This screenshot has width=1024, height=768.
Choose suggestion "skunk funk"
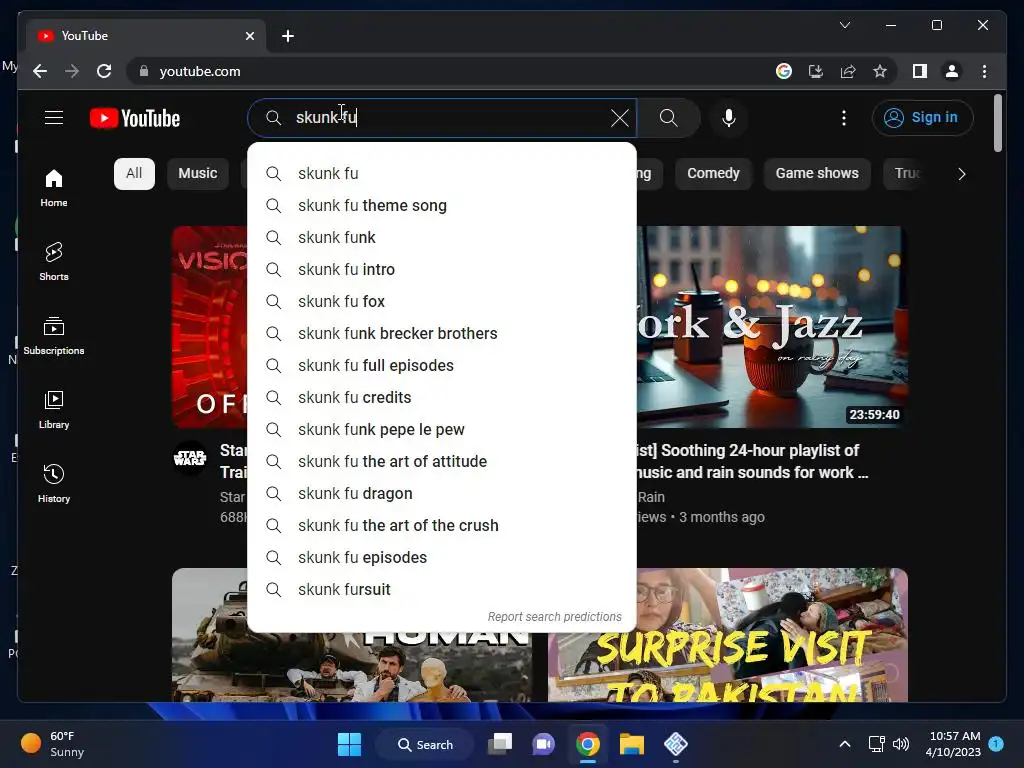click(442, 238)
